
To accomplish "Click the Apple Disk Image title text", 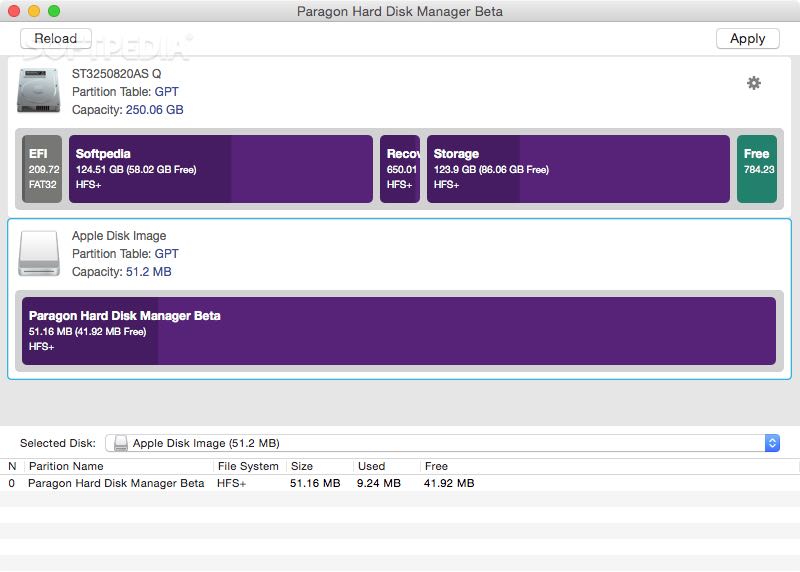I will 119,235.
